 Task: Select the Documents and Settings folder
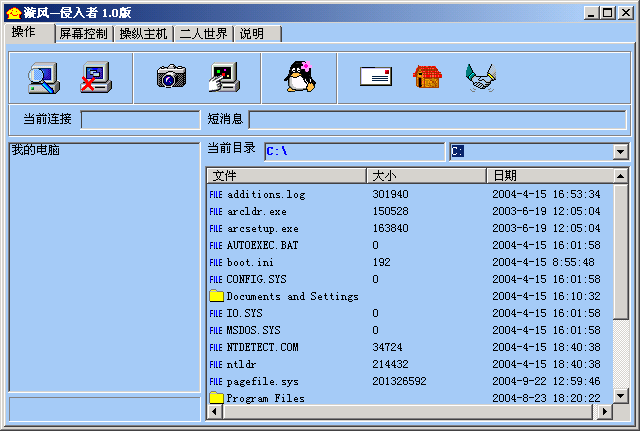pos(291,296)
